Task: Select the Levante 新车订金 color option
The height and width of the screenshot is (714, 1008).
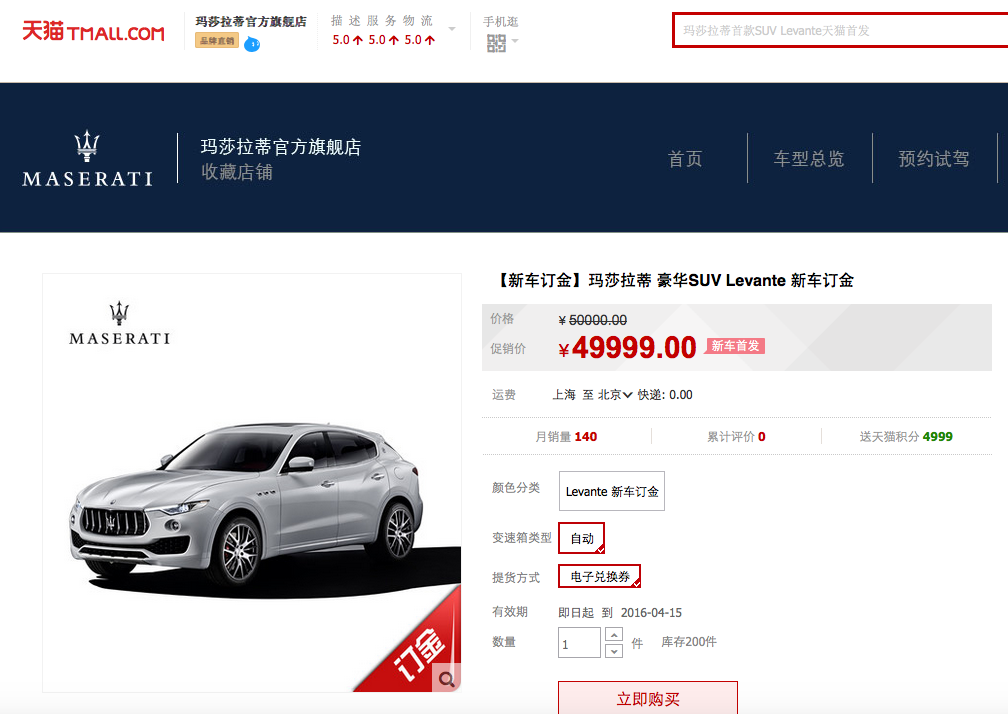Action: (611, 492)
